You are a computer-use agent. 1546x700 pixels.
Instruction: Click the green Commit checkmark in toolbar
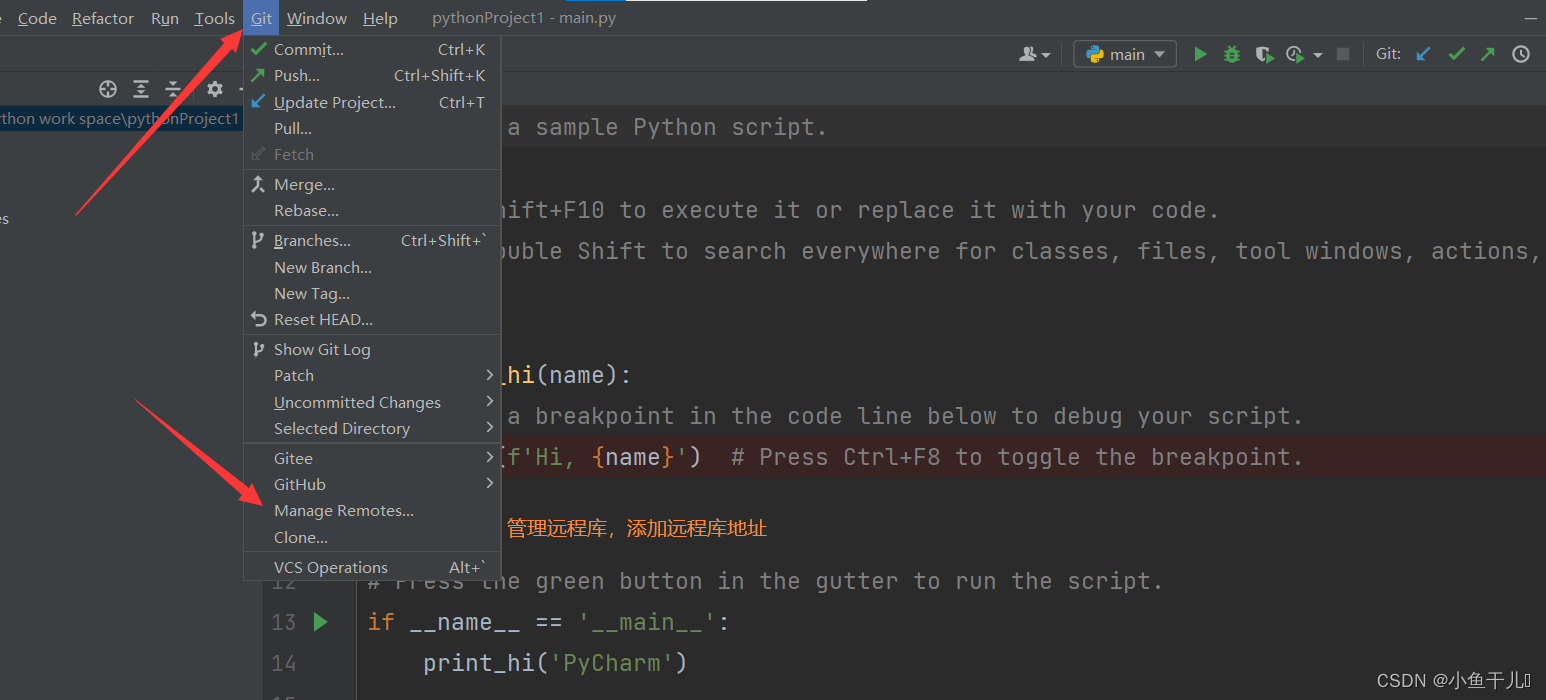point(1456,54)
